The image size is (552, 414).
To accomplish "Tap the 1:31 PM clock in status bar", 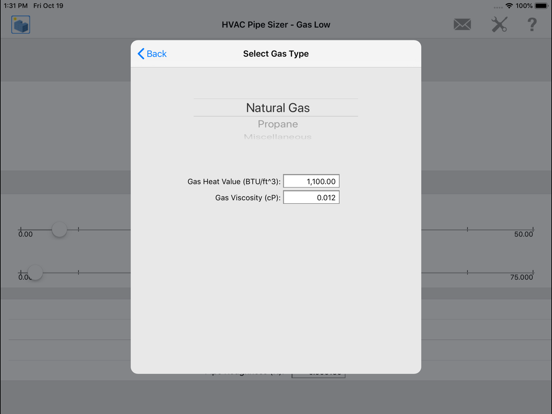I will [15, 6].
